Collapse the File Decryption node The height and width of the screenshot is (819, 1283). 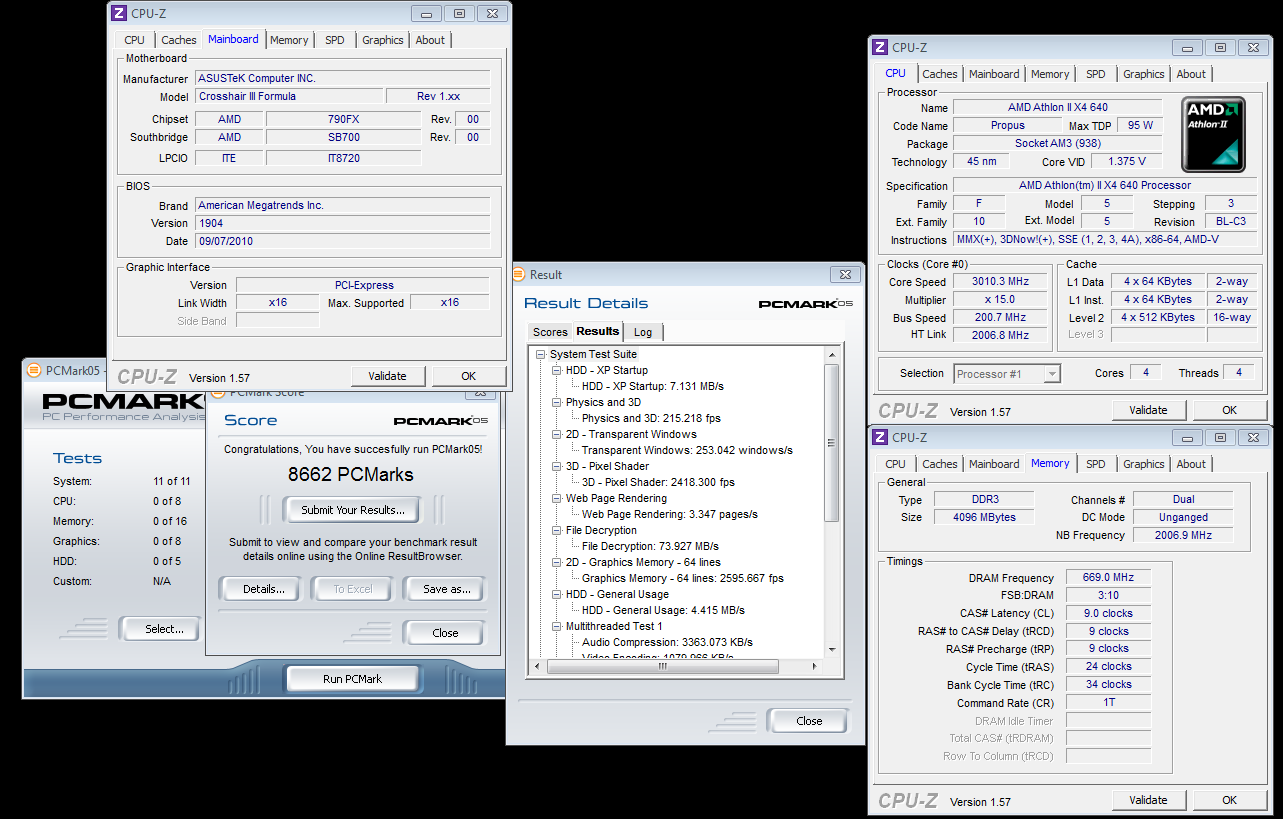[557, 530]
